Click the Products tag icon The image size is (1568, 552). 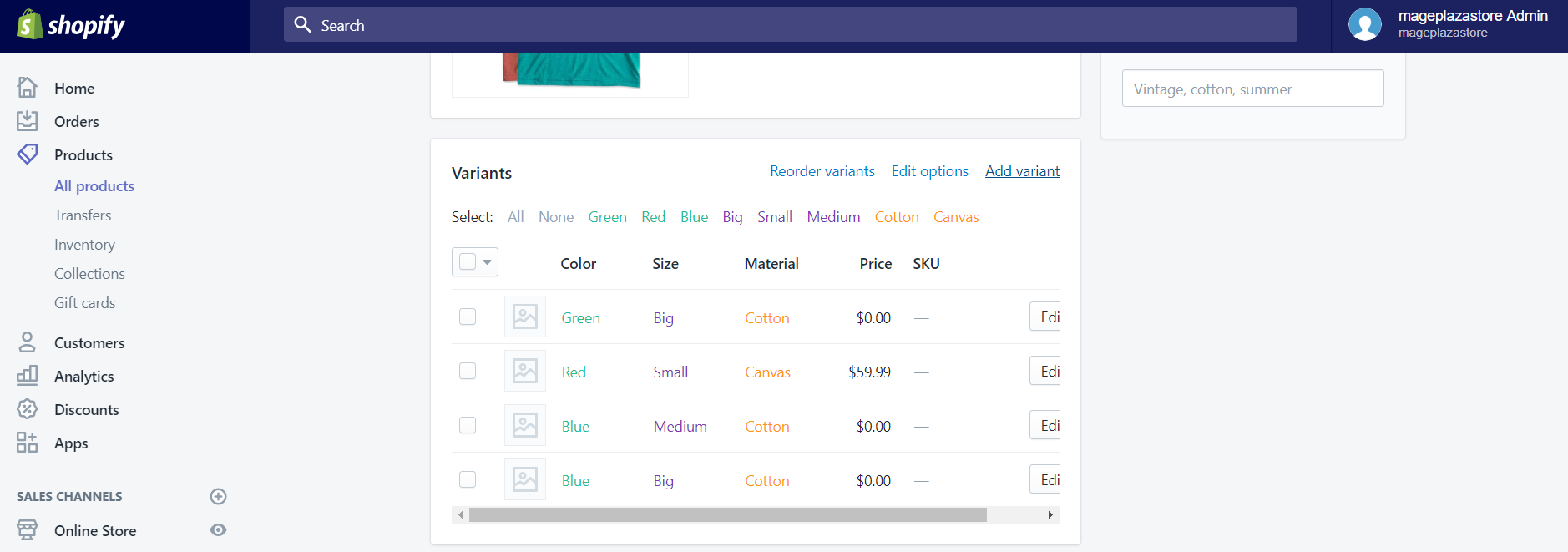28,154
